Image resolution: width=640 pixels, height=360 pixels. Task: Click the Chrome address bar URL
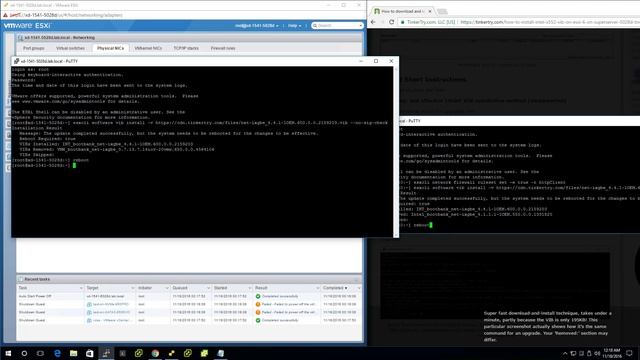pyautogui.click(x=550, y=22)
